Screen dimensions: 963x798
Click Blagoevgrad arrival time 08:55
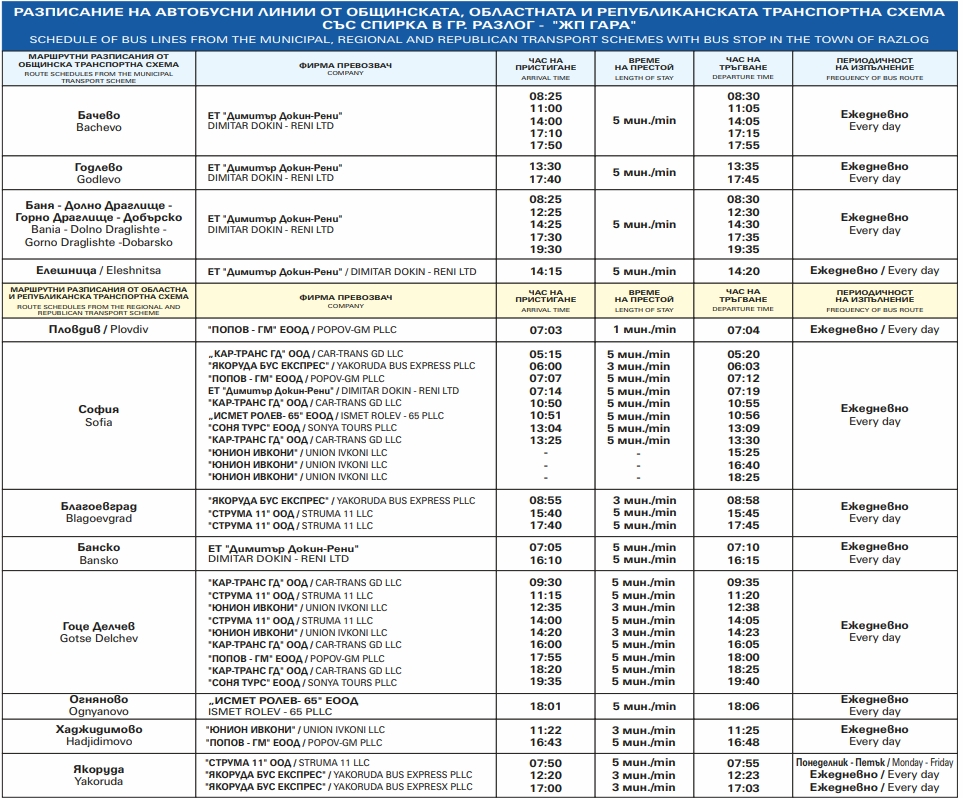pos(545,501)
